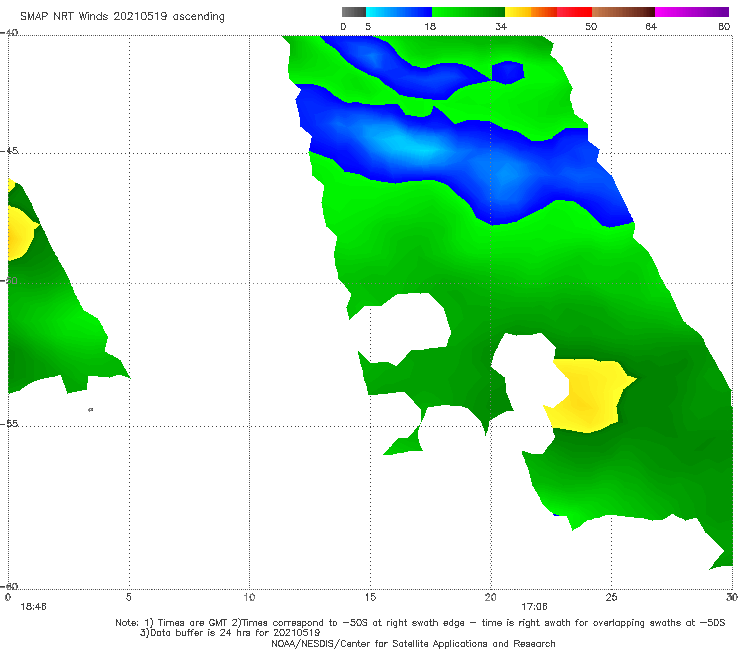Click the longitude label '10' on bottom axis
Viewport: 740px width, 650px height.
click(x=249, y=598)
